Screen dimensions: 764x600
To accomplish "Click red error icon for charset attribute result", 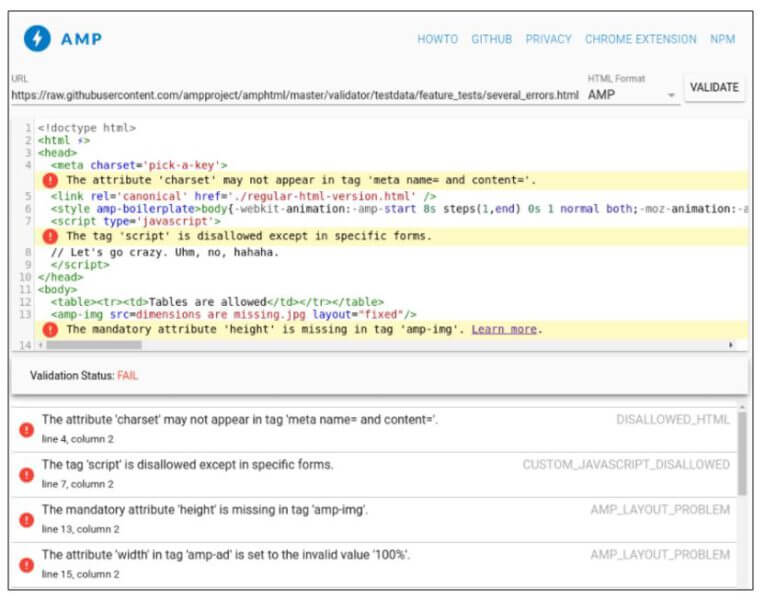I will coord(26,429).
